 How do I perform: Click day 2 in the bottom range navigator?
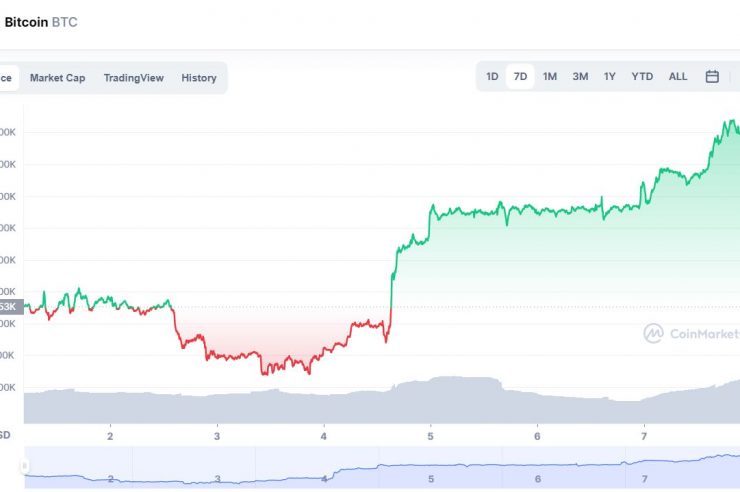111,479
